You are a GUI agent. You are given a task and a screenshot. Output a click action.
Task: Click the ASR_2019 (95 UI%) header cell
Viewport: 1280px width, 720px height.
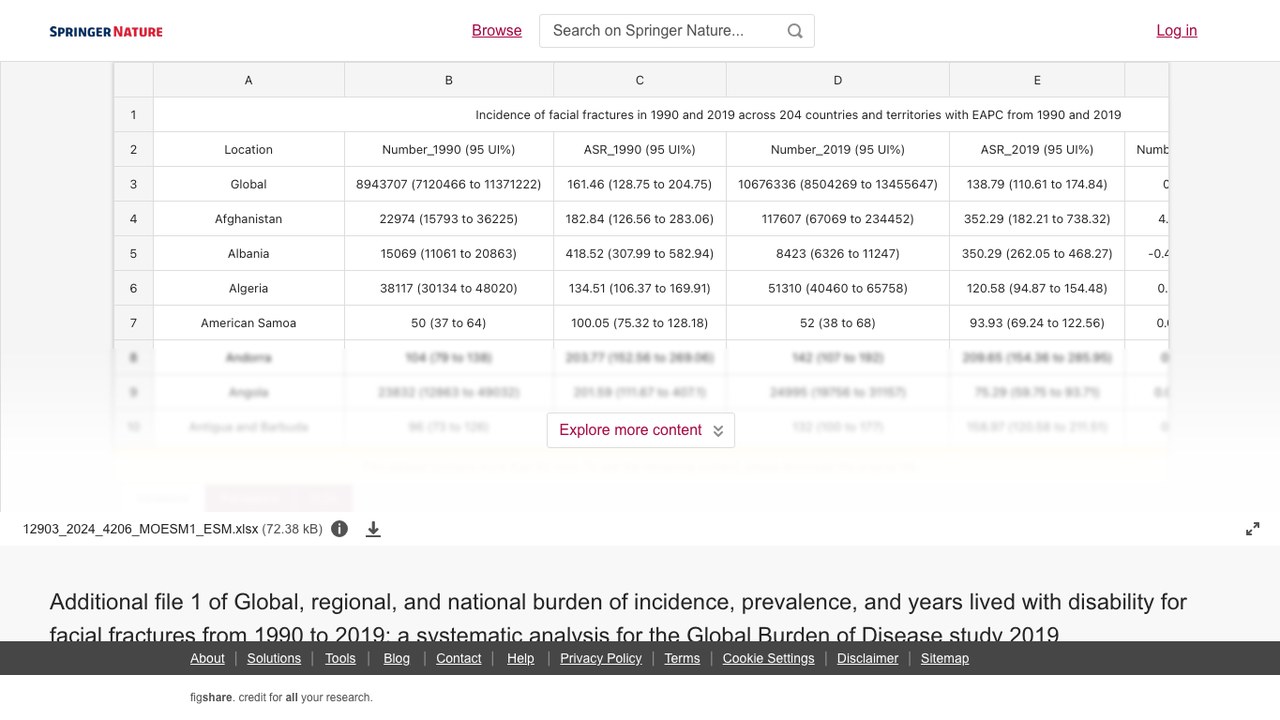(1037, 149)
